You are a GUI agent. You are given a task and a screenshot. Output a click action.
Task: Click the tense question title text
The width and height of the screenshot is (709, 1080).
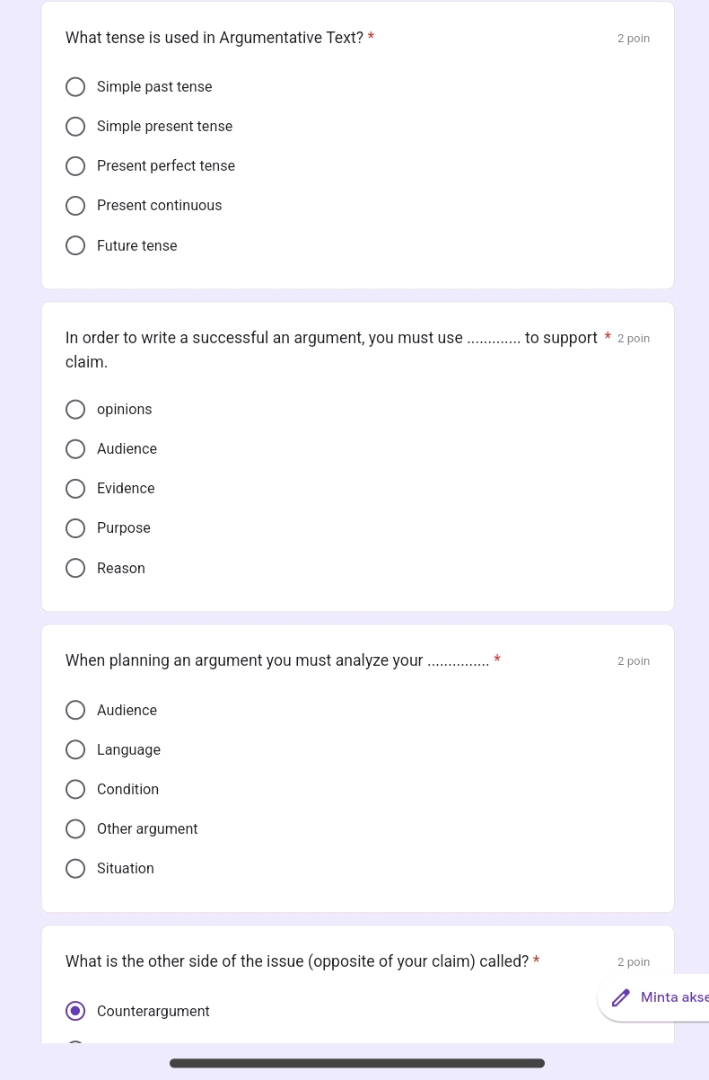[x=214, y=39]
